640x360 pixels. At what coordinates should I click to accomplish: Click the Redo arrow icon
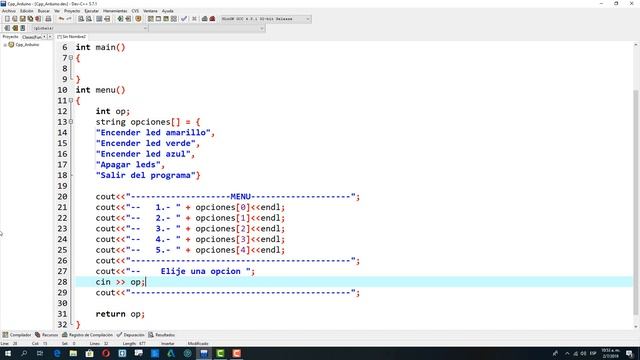pos(69,19)
